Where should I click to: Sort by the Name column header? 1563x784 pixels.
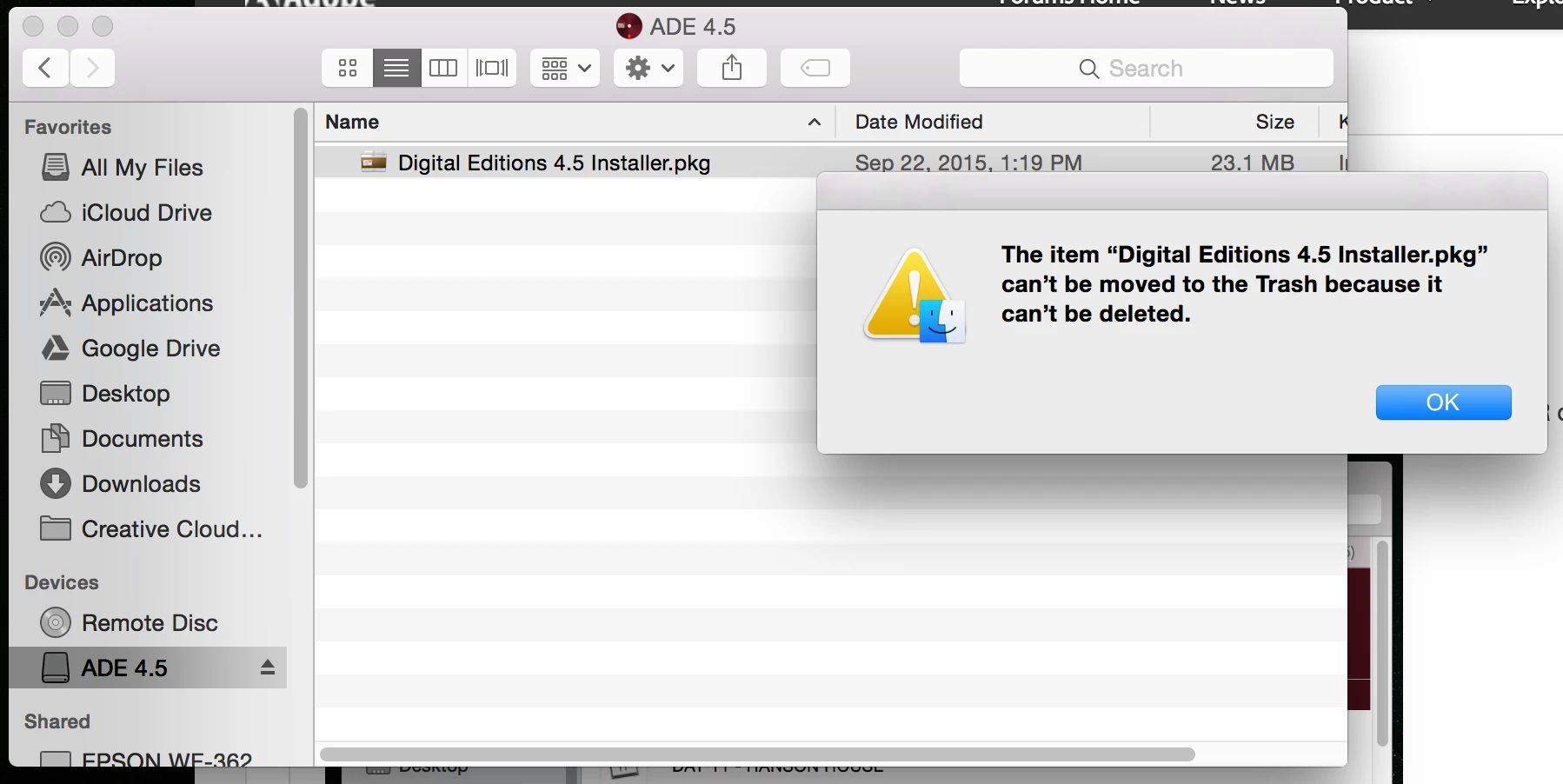point(574,122)
